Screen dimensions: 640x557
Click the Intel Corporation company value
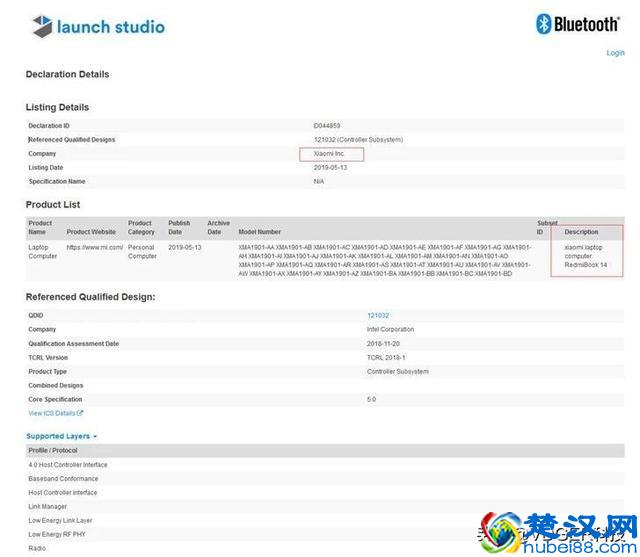tap(390, 329)
